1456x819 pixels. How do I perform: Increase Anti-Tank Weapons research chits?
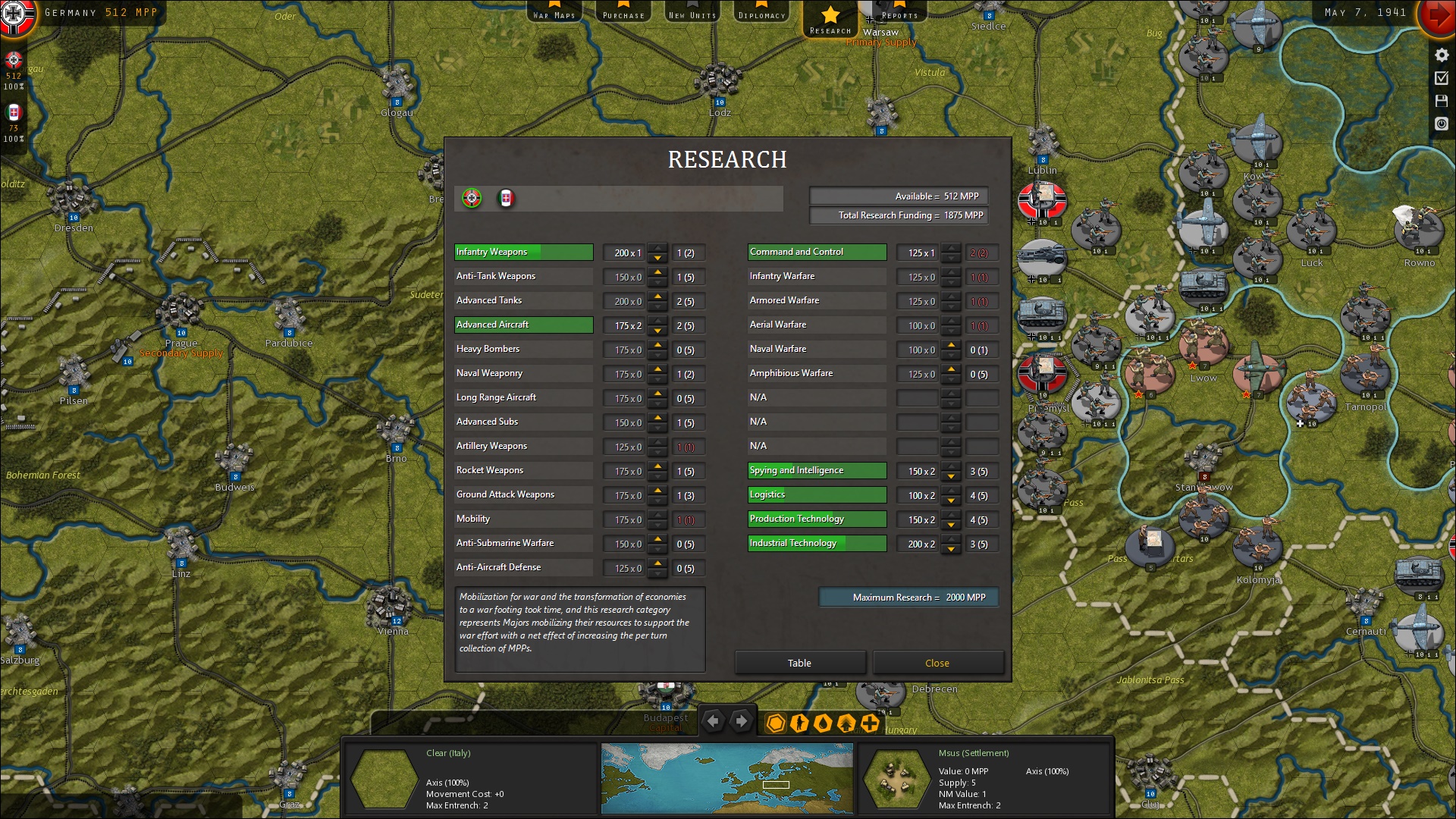[x=657, y=272]
